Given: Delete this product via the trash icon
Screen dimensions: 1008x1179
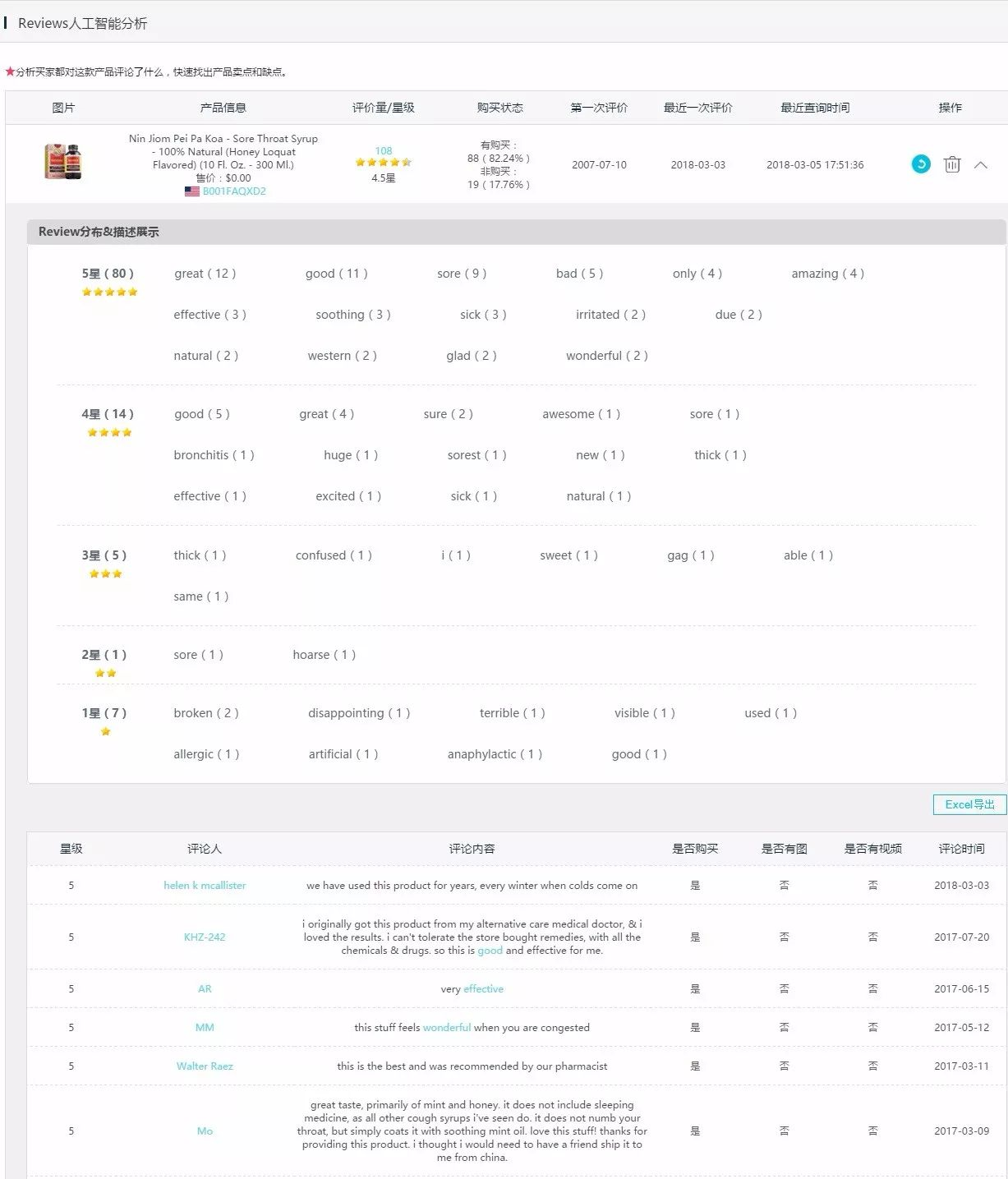Looking at the screenshot, I should click(951, 164).
